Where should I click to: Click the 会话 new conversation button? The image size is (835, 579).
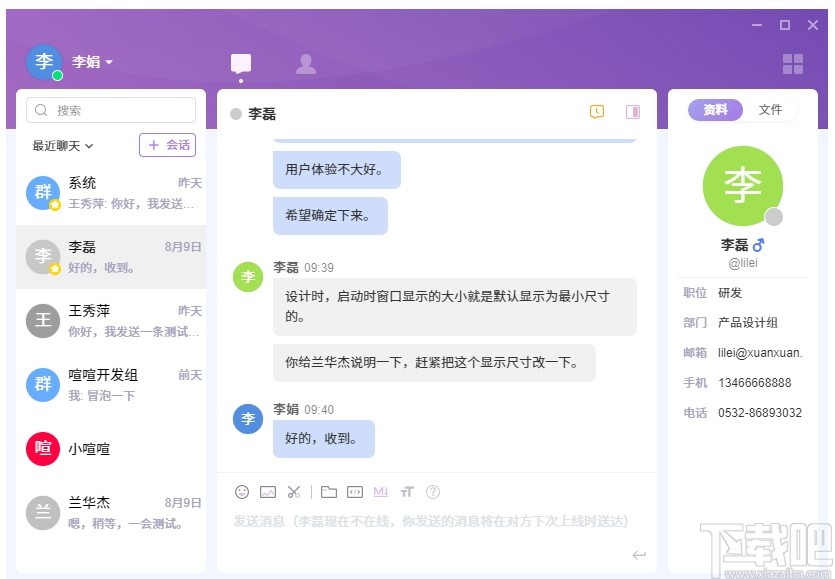tap(166, 145)
